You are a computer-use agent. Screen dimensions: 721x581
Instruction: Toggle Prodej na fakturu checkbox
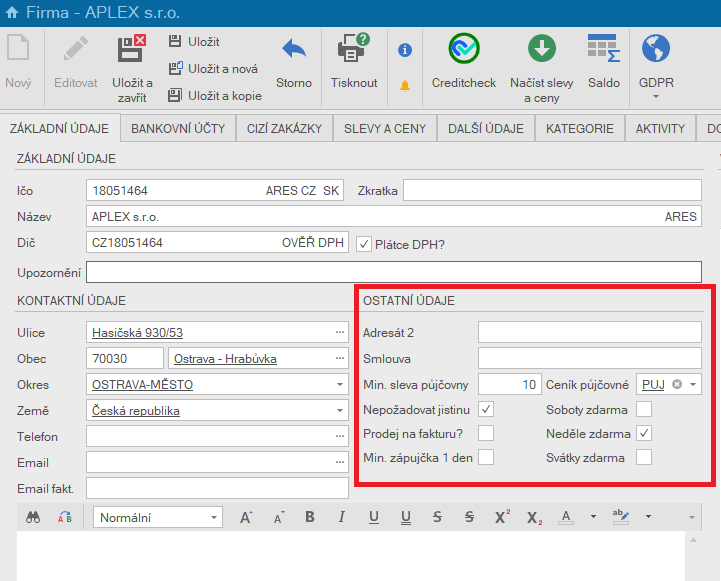[x=486, y=433]
